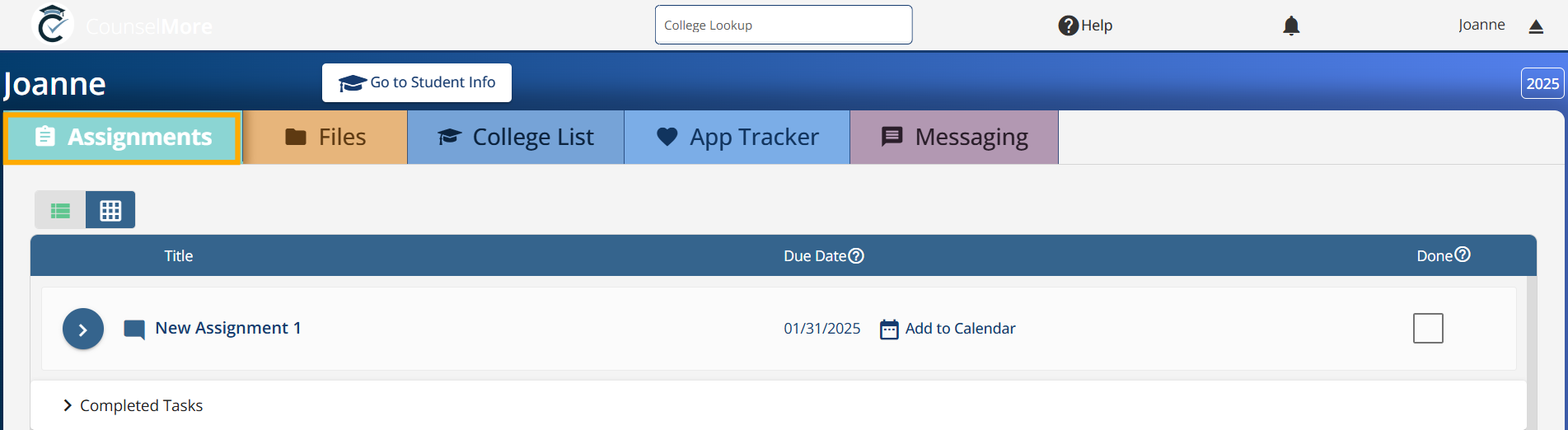The image size is (1568, 430).
Task: Switch to grid view icon
Action: [x=110, y=210]
